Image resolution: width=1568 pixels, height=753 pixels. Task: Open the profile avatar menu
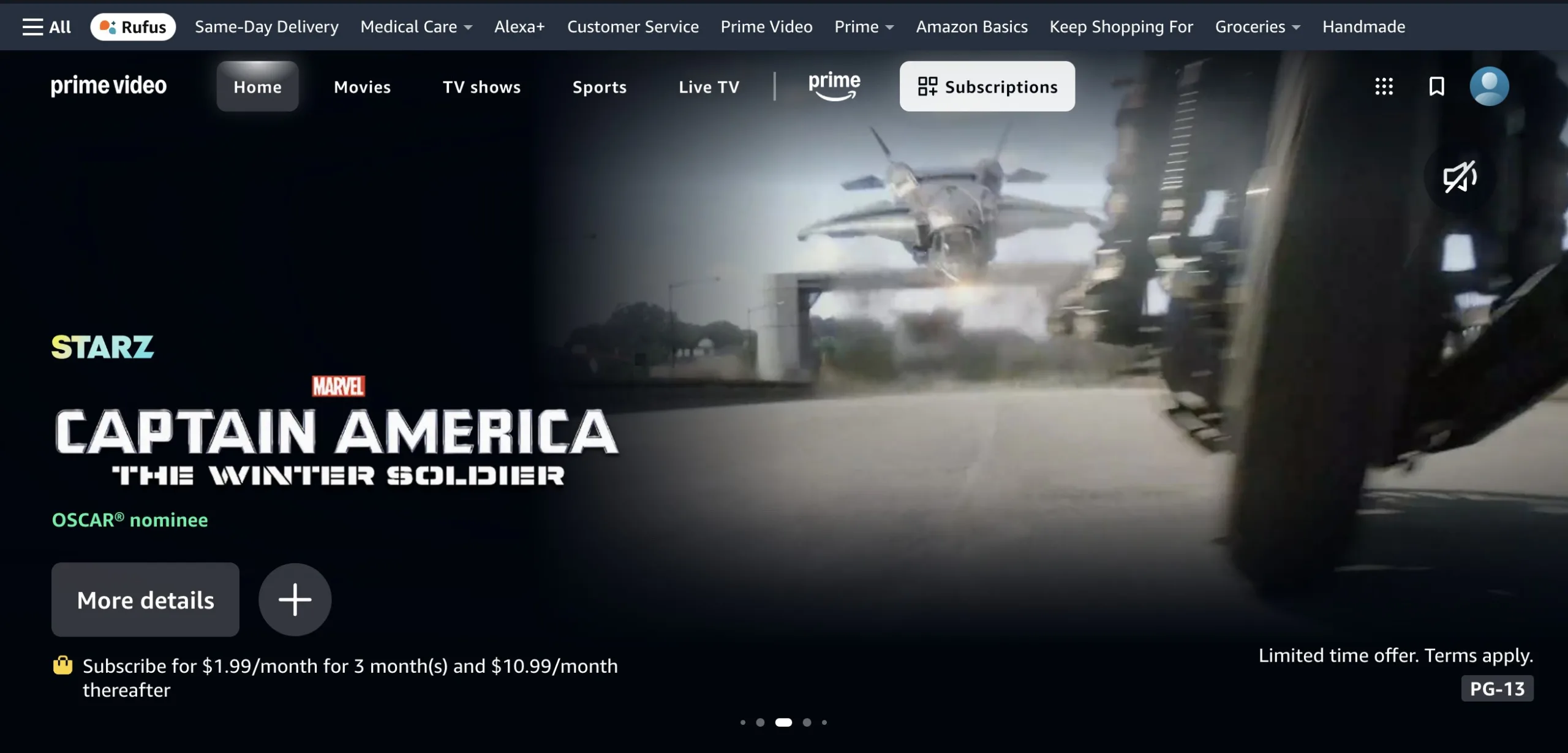click(x=1490, y=86)
